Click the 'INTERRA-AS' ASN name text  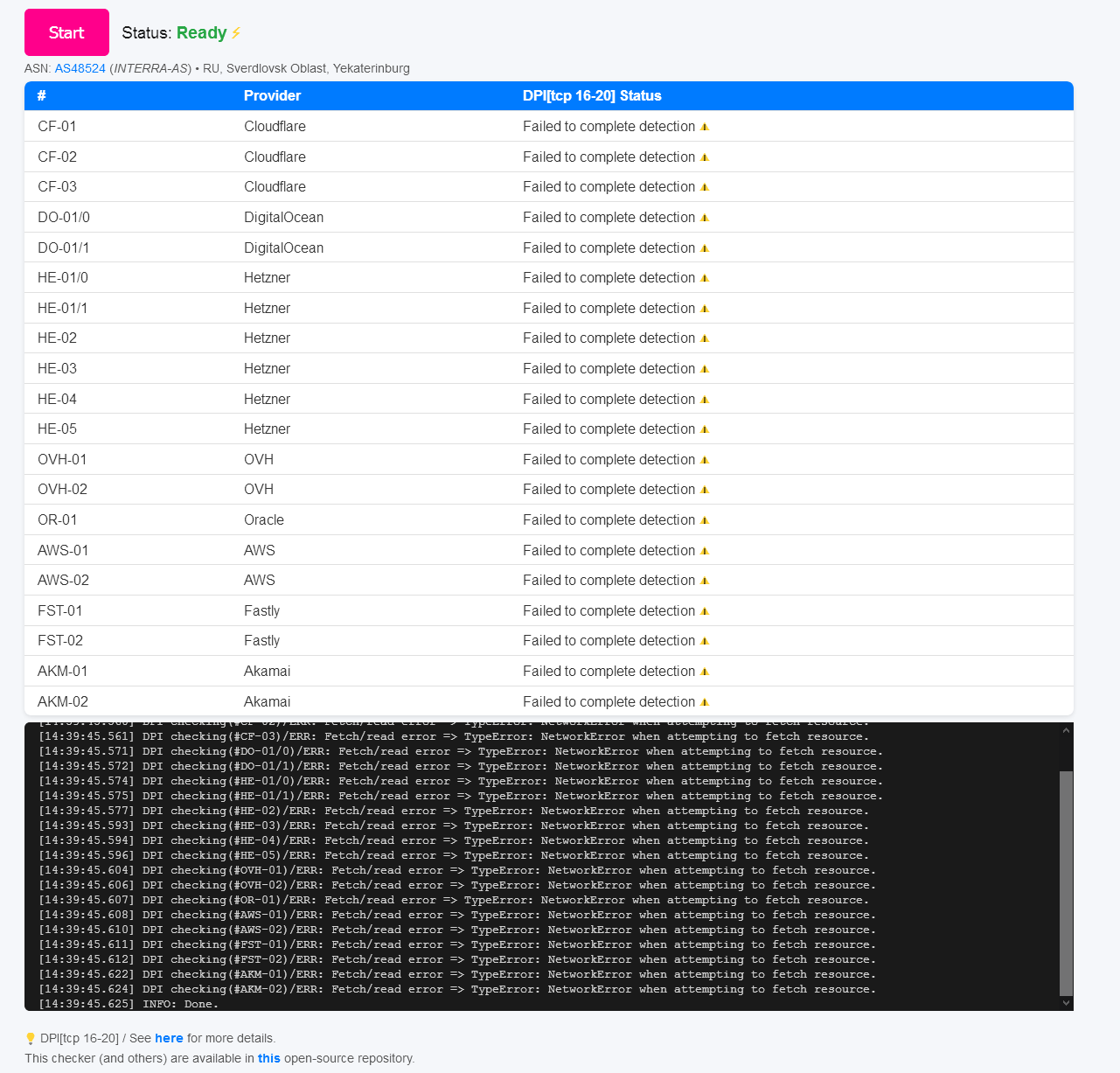tap(151, 68)
